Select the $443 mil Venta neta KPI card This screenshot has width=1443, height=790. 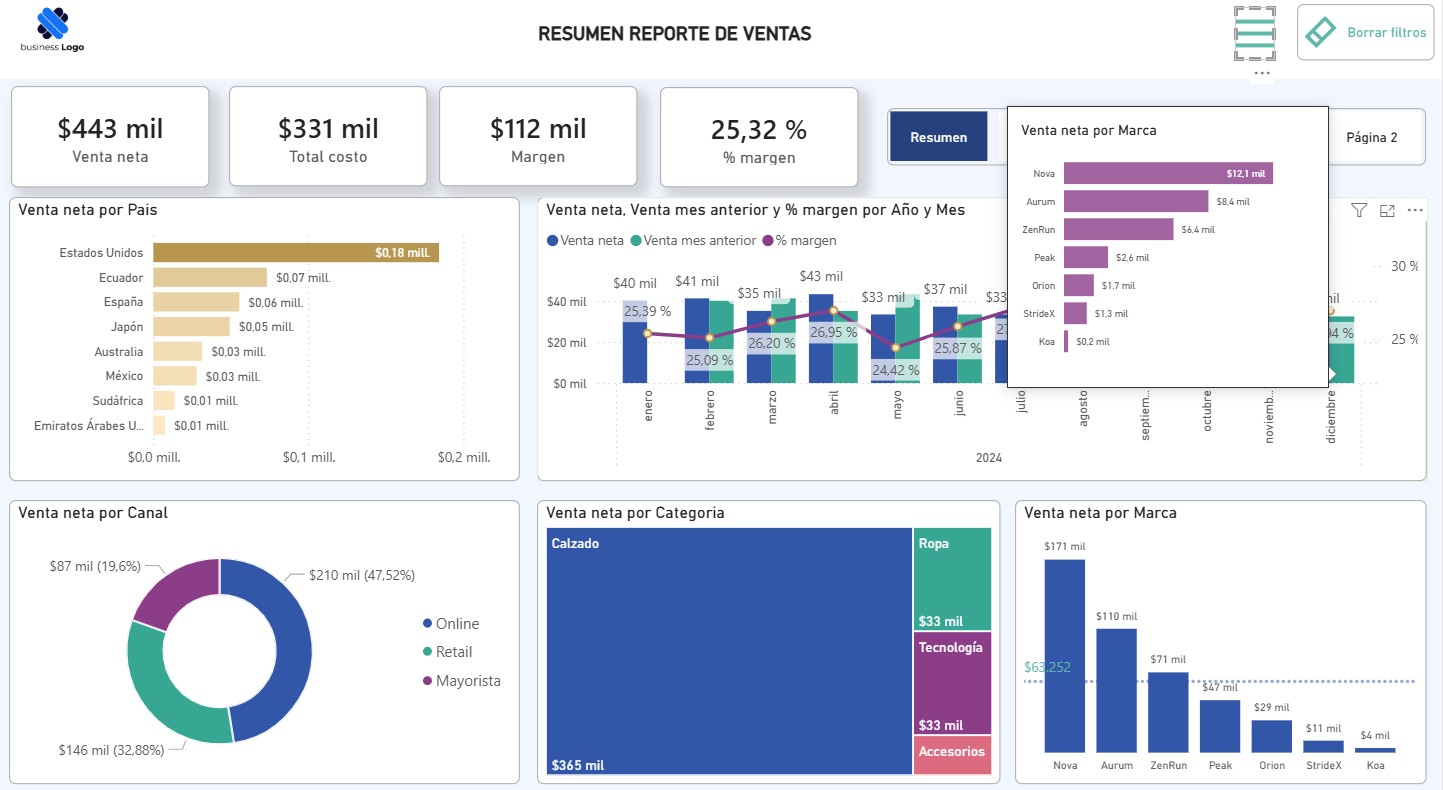[x=110, y=136]
